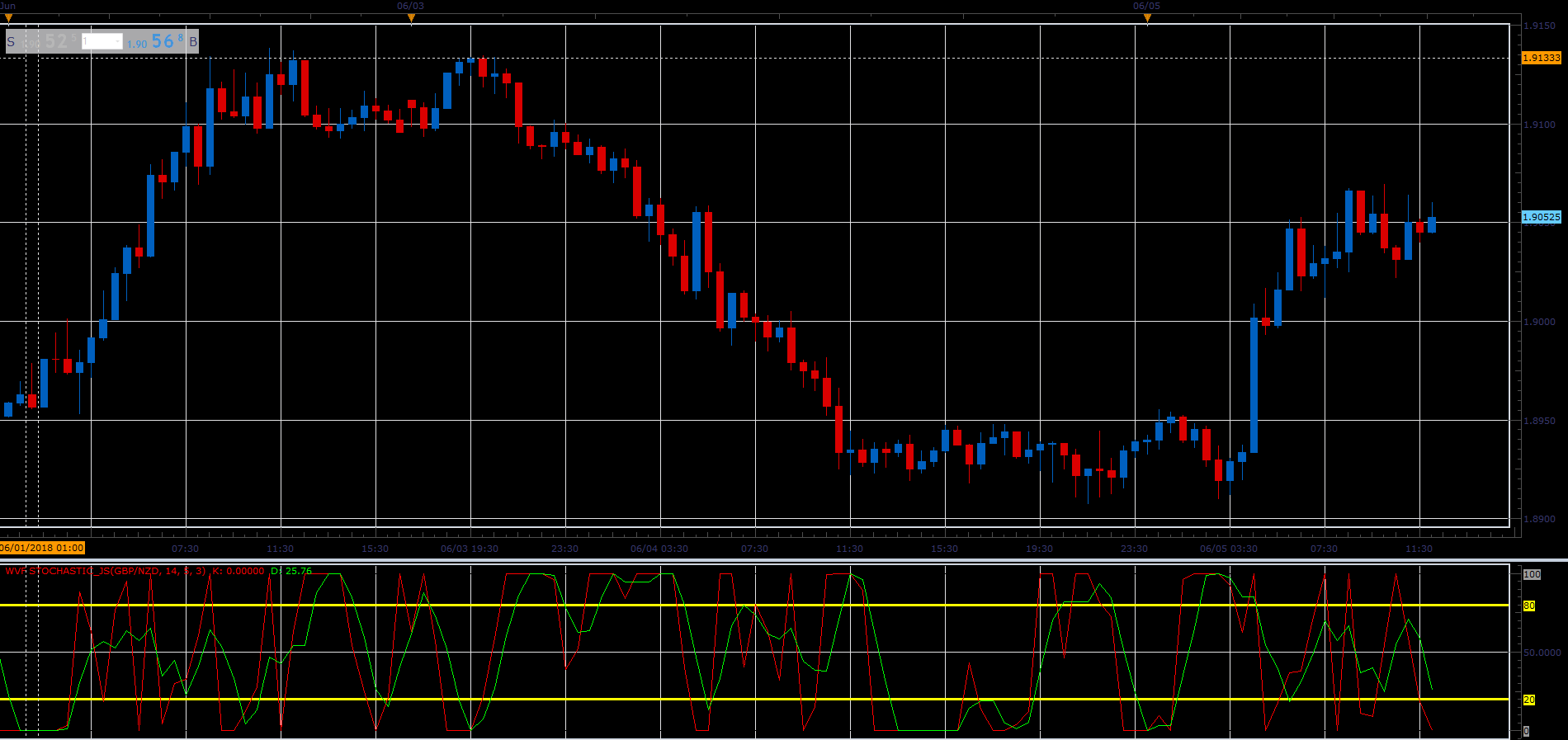Click the 06/05 orange date marker
Screen dimensions: 1568x740
tap(1146, 17)
